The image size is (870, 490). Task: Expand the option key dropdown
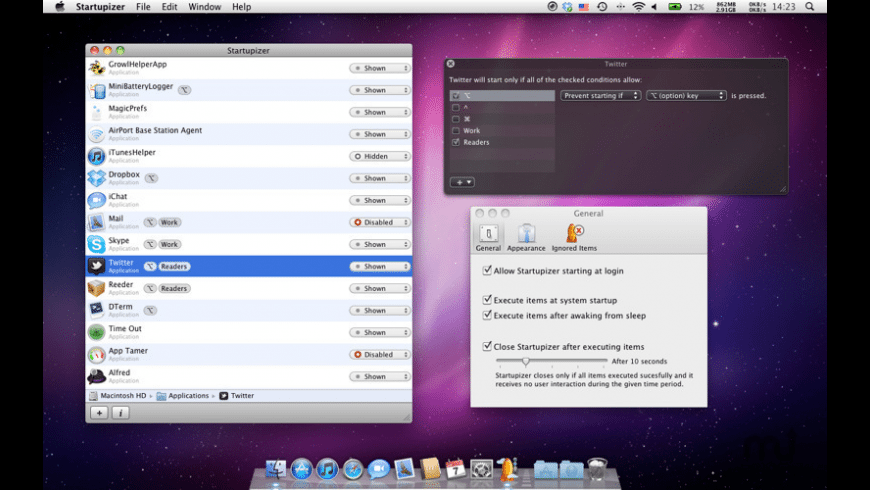click(685, 96)
